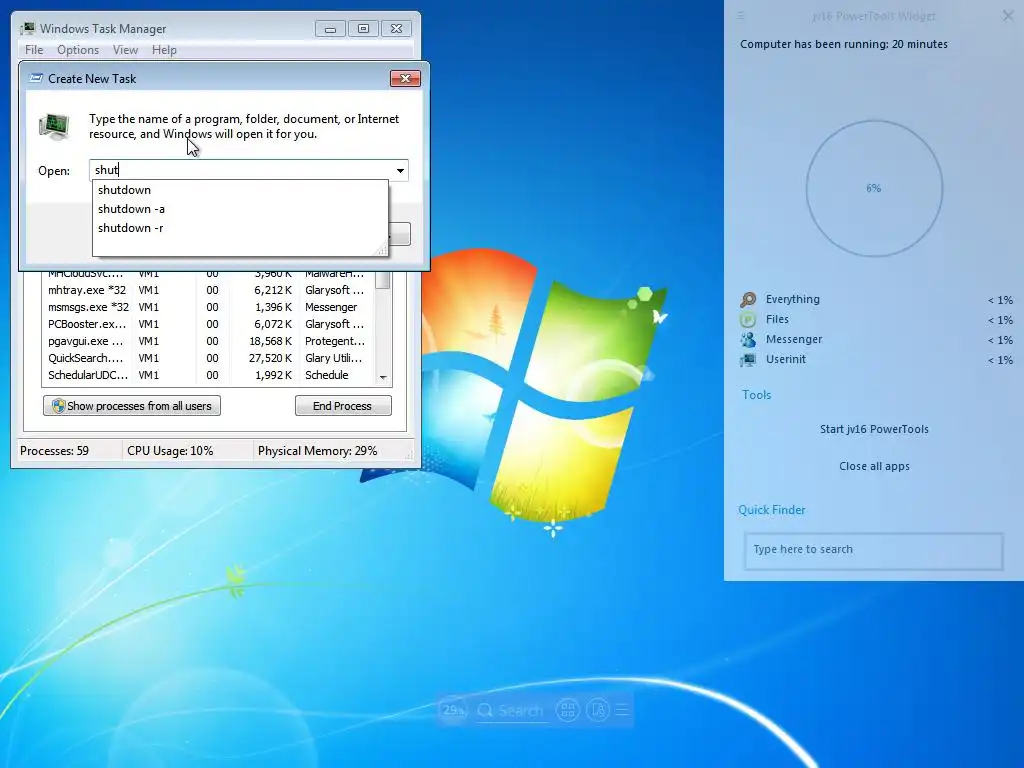The height and width of the screenshot is (768, 1024).
Task: Open the Help menu in Task Manager
Action: click(164, 50)
